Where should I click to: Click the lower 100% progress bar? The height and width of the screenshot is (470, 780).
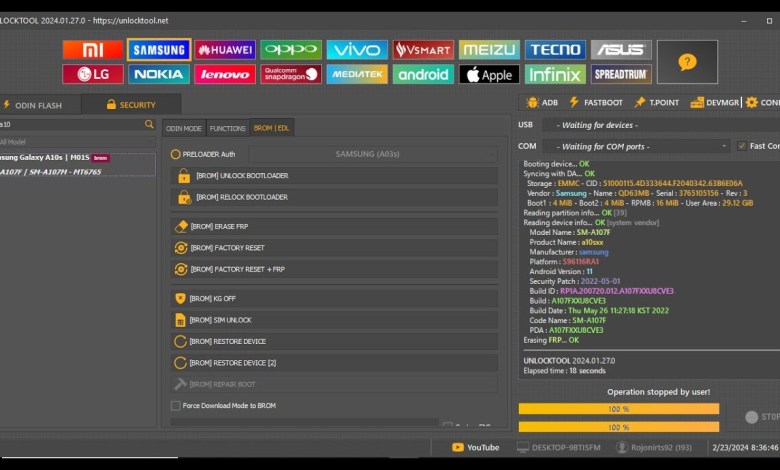[619, 427]
